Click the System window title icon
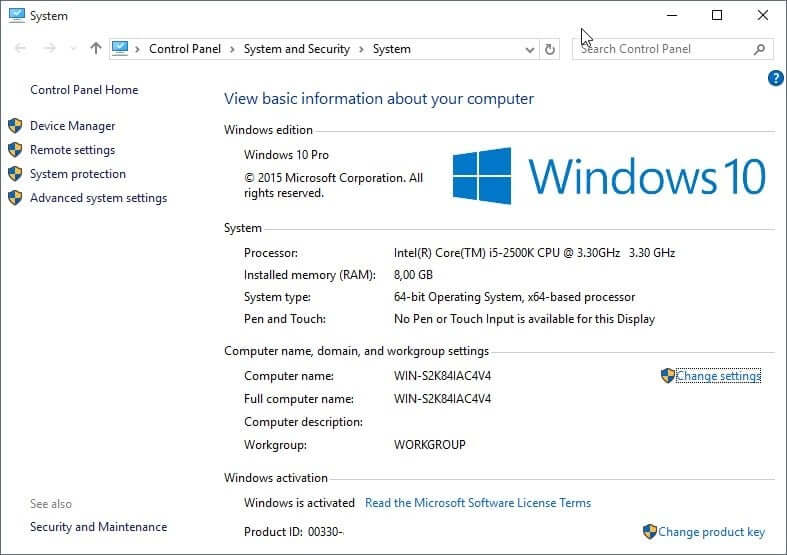Viewport: 787px width, 555px height. (x=17, y=15)
